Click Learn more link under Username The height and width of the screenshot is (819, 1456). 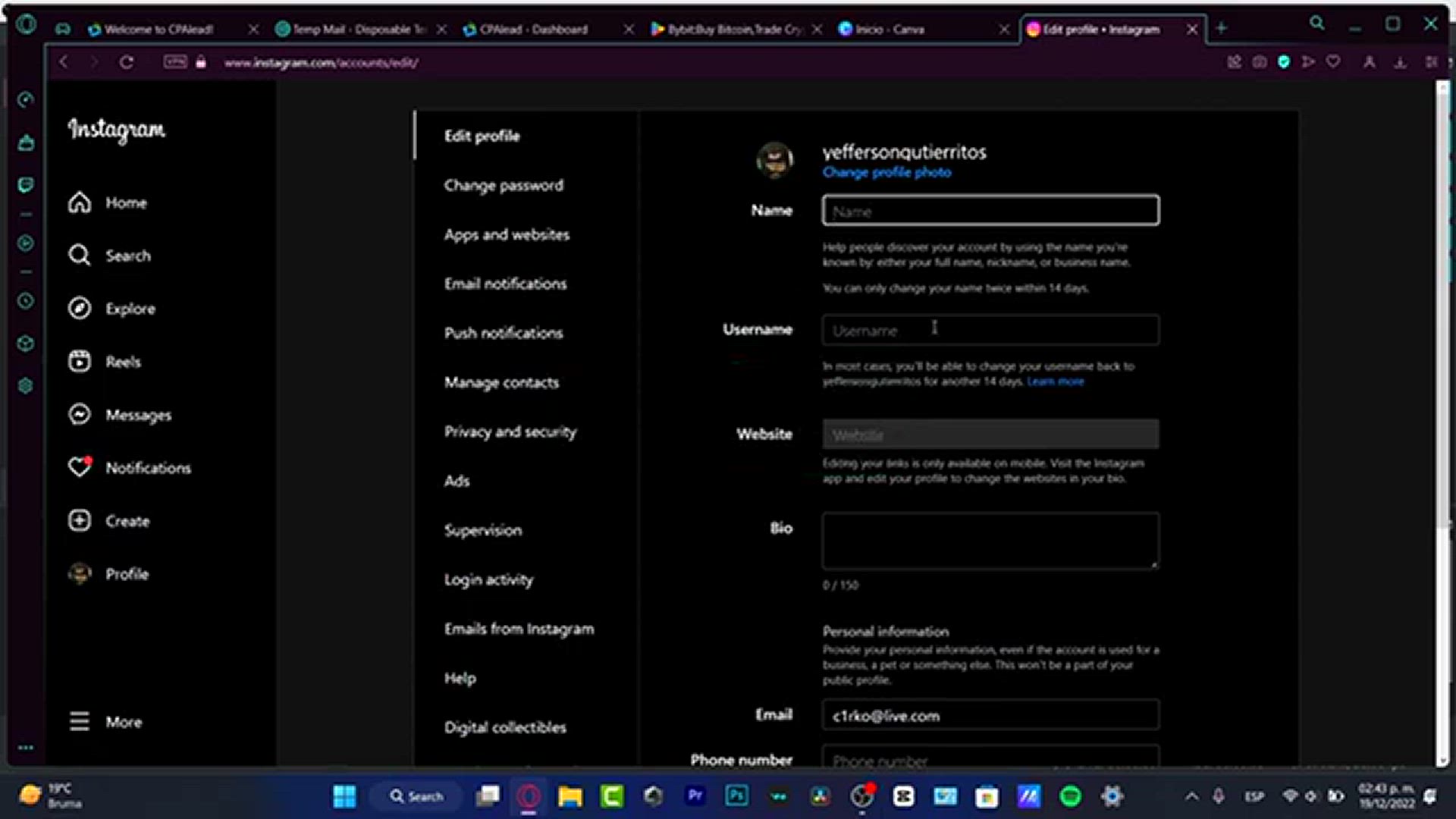coord(1055,381)
